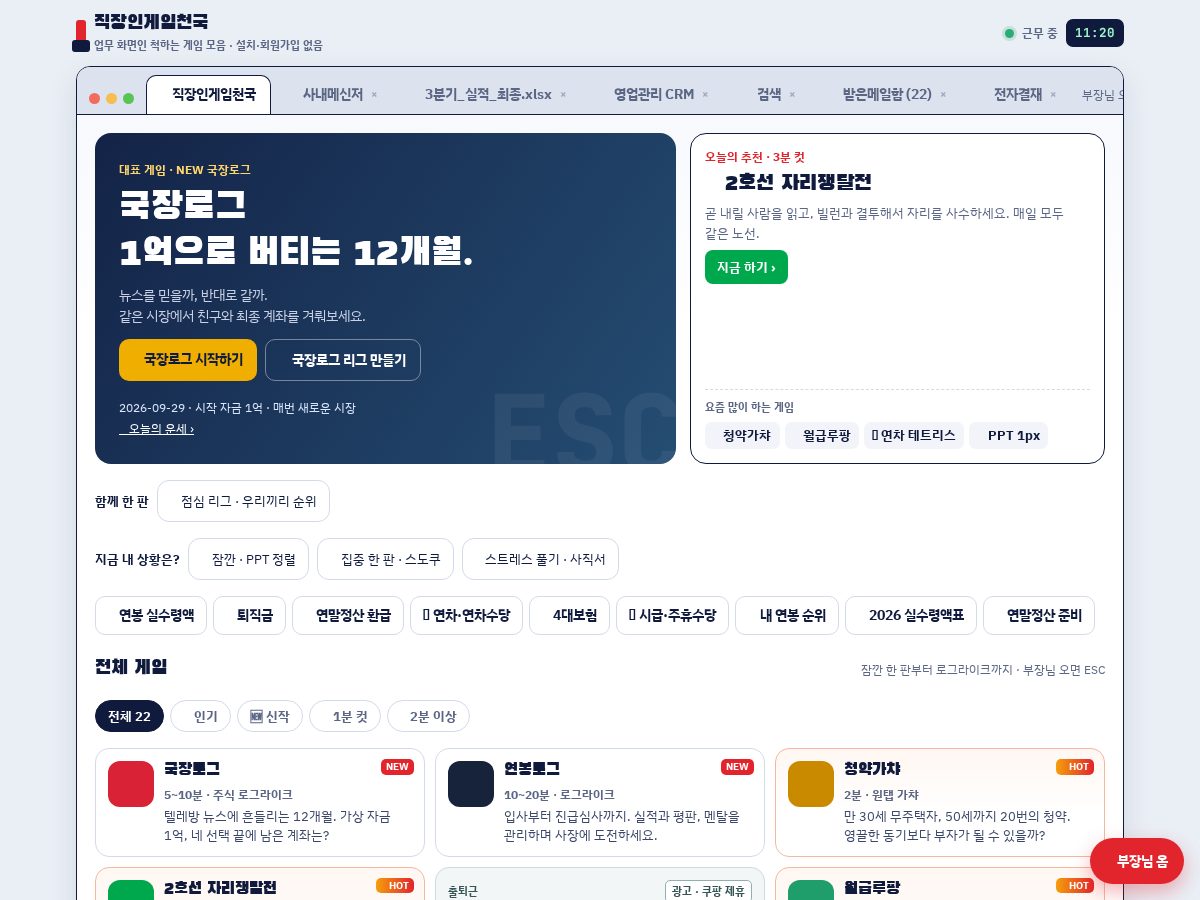The width and height of the screenshot is (1200, 900).
Task: Open the 2026 실수령액표 link
Action: pos(912,616)
